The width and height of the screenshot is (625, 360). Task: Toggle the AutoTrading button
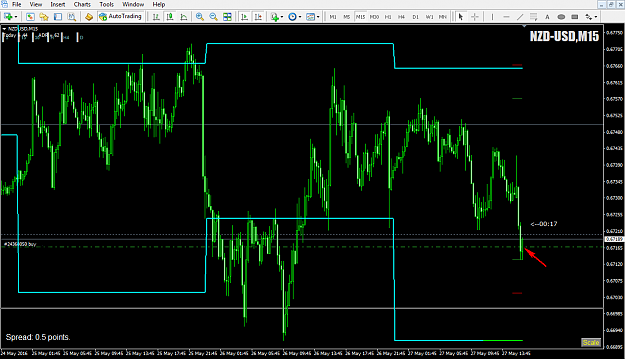point(120,17)
